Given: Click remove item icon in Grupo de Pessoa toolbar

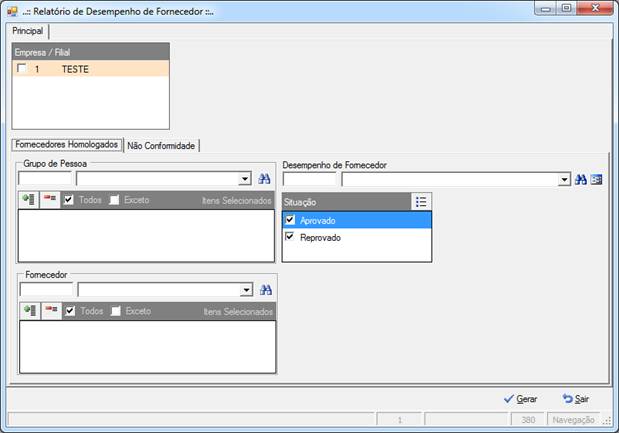Looking at the screenshot, I should click(50, 200).
